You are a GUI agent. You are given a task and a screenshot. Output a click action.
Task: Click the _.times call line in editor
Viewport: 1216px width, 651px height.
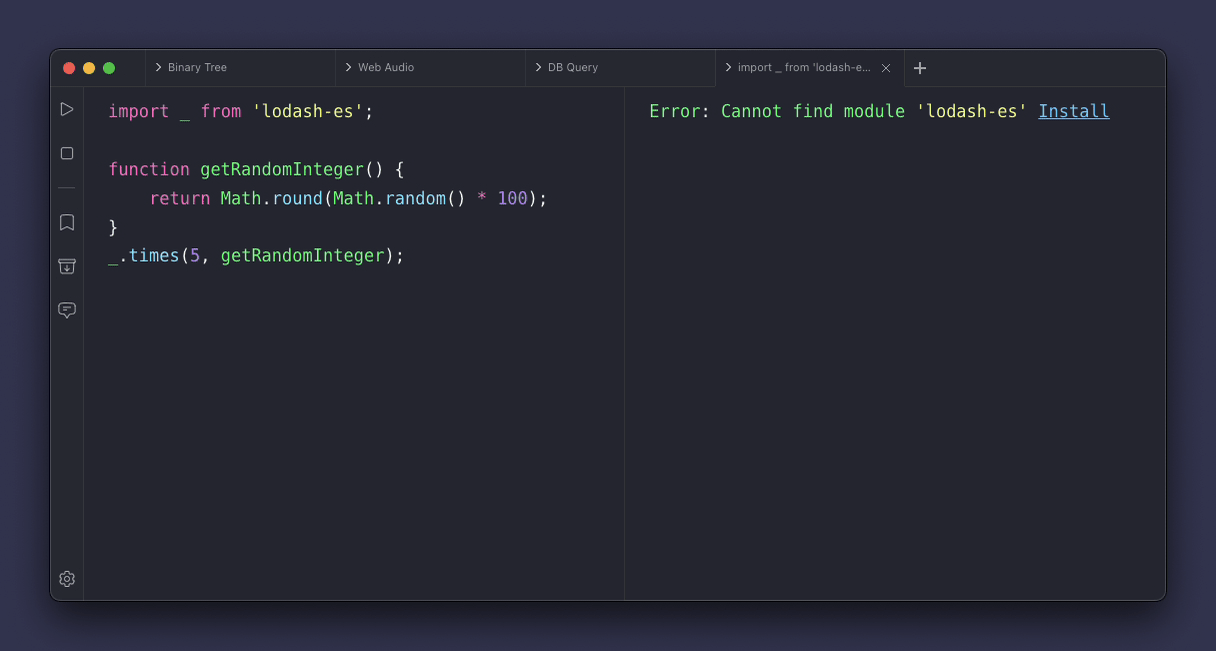pyautogui.click(x=255, y=255)
